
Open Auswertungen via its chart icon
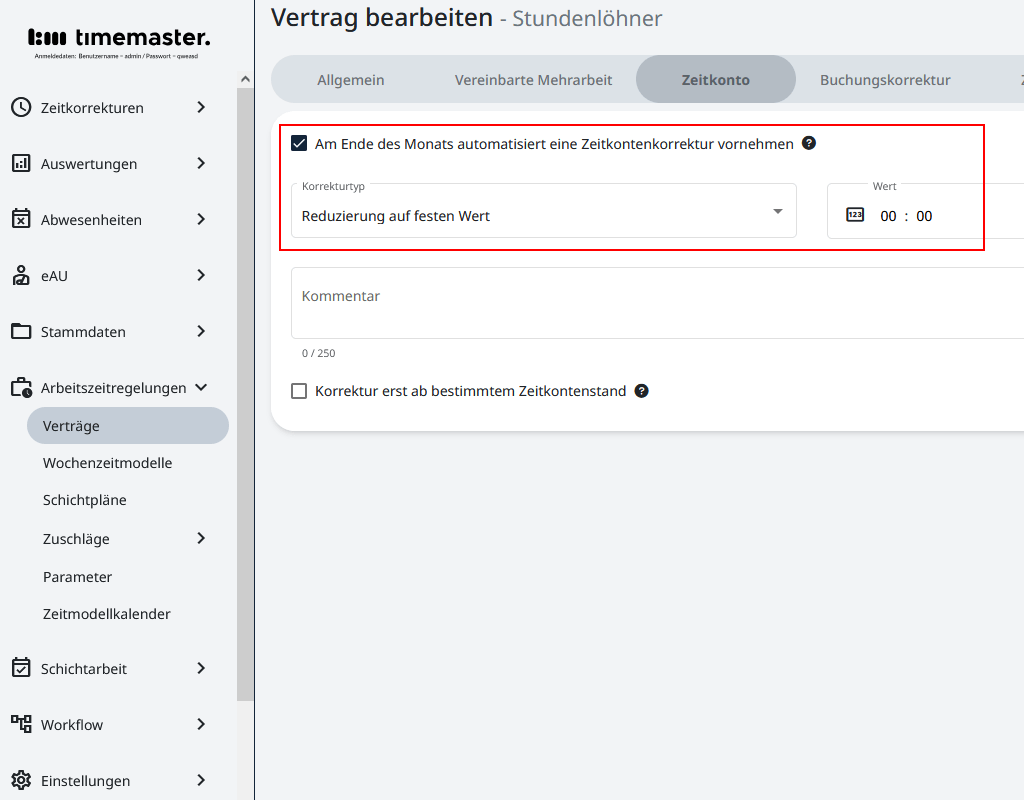21,163
